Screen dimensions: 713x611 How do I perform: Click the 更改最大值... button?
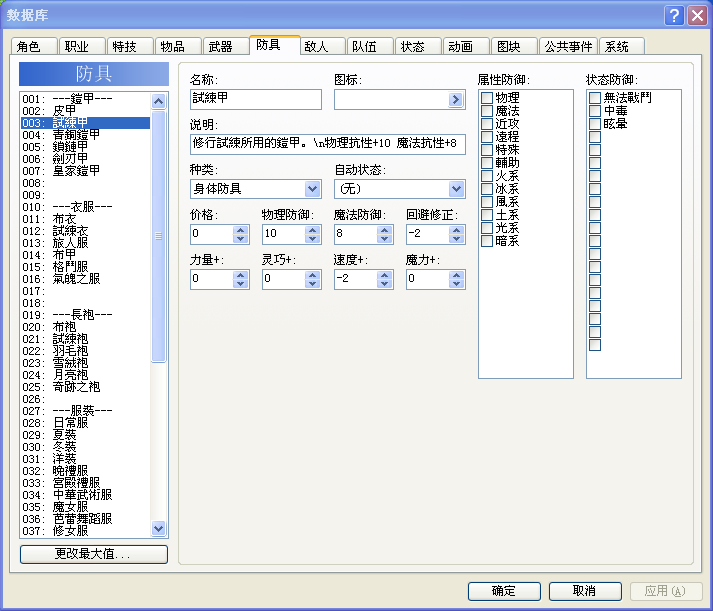tap(94, 554)
